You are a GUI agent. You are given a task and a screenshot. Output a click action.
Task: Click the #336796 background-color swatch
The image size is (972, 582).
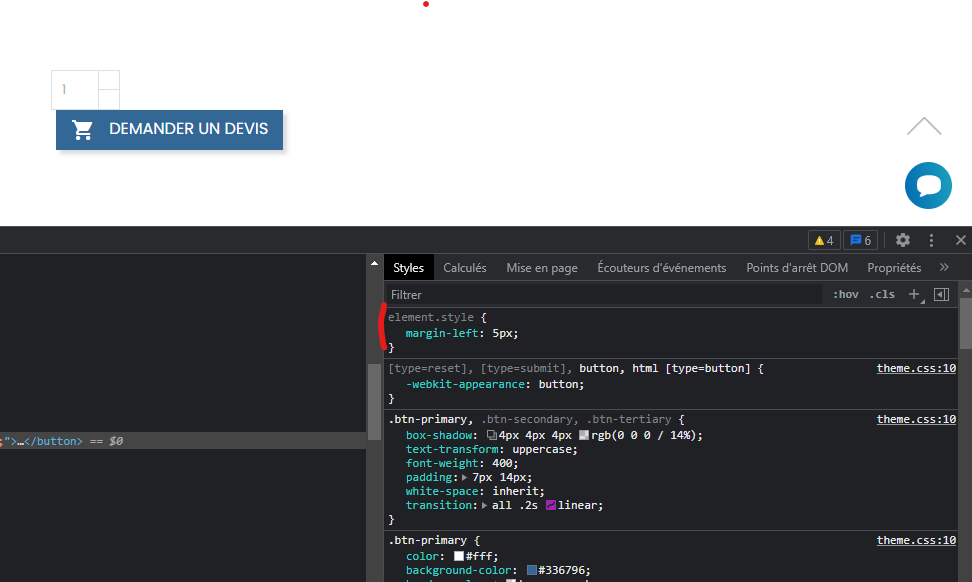[532, 570]
